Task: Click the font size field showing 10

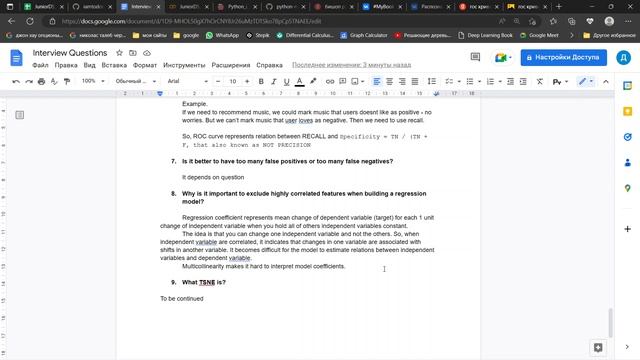Action: [x=233, y=82]
